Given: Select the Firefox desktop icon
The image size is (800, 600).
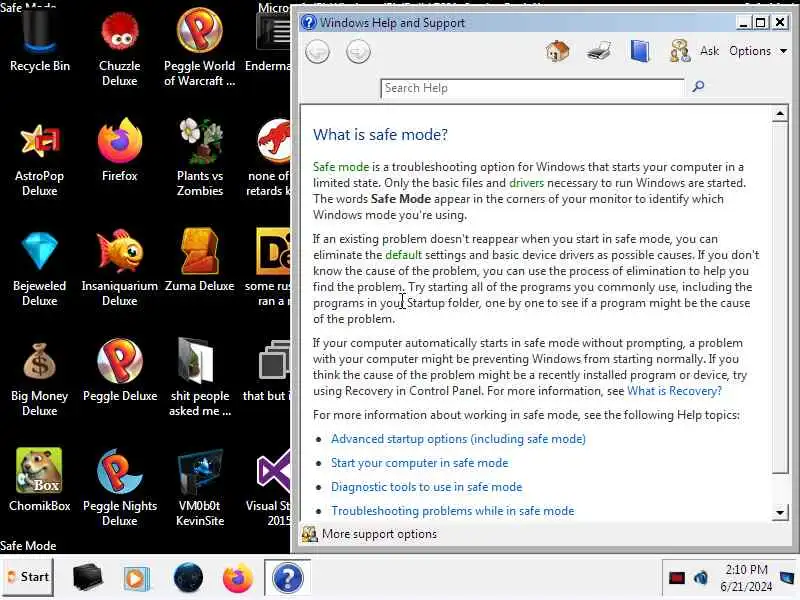Looking at the screenshot, I should pos(119,151).
